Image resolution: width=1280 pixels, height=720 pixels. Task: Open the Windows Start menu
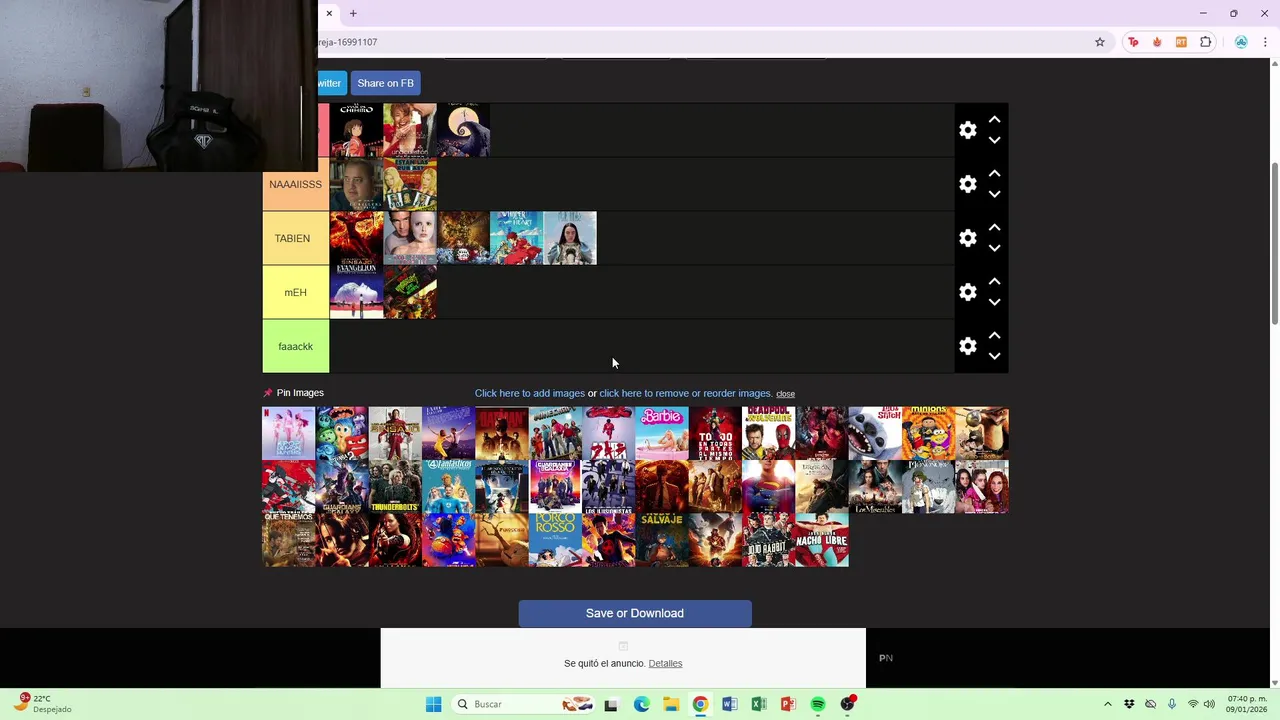click(433, 704)
